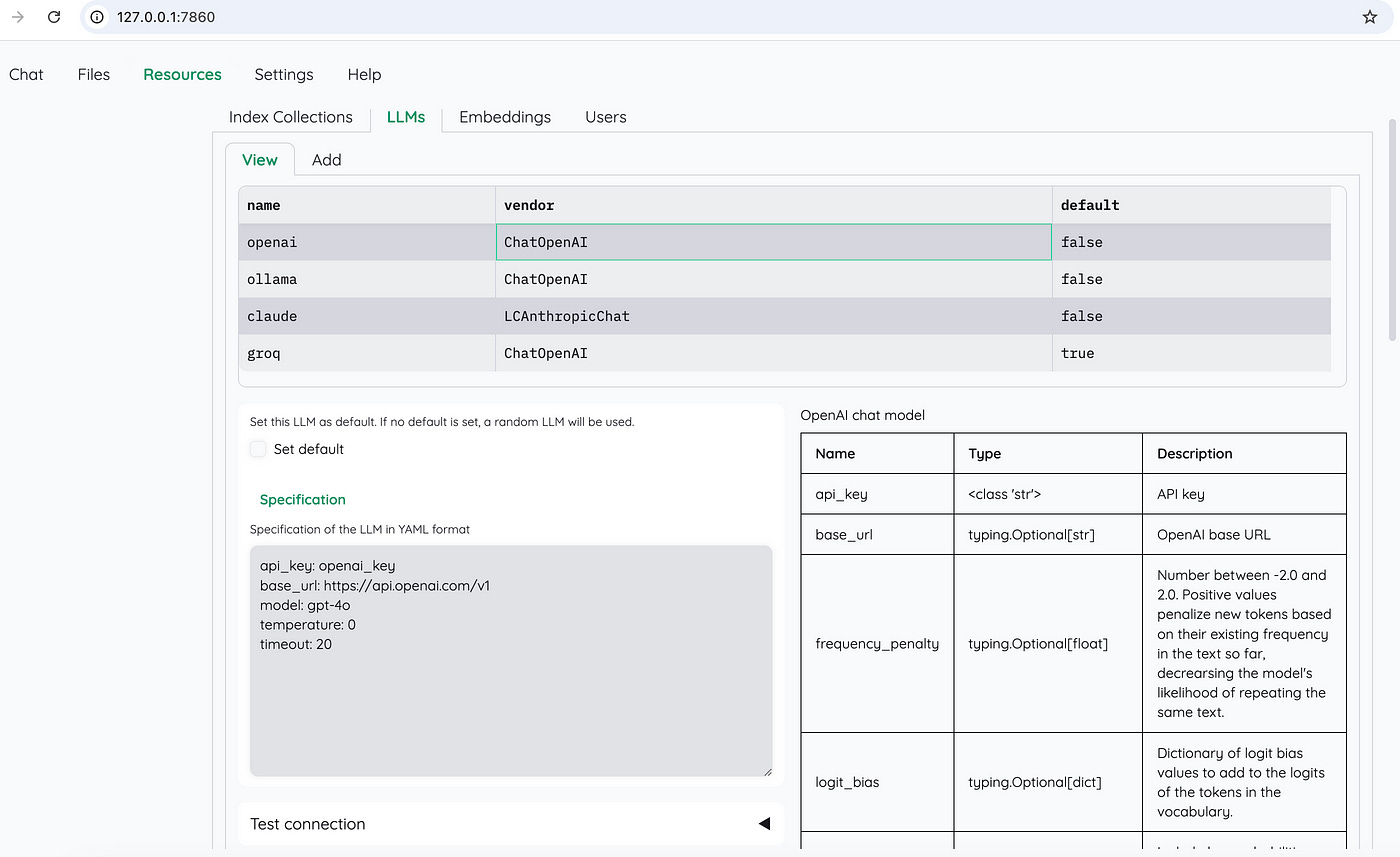Open the Users tab
Screen dimensions: 1400x857
pyautogui.click(x=605, y=117)
